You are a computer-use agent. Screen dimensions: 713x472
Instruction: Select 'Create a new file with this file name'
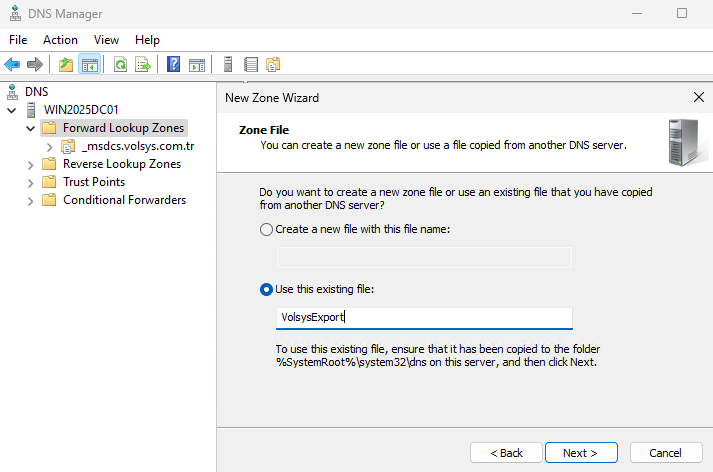pos(266,229)
